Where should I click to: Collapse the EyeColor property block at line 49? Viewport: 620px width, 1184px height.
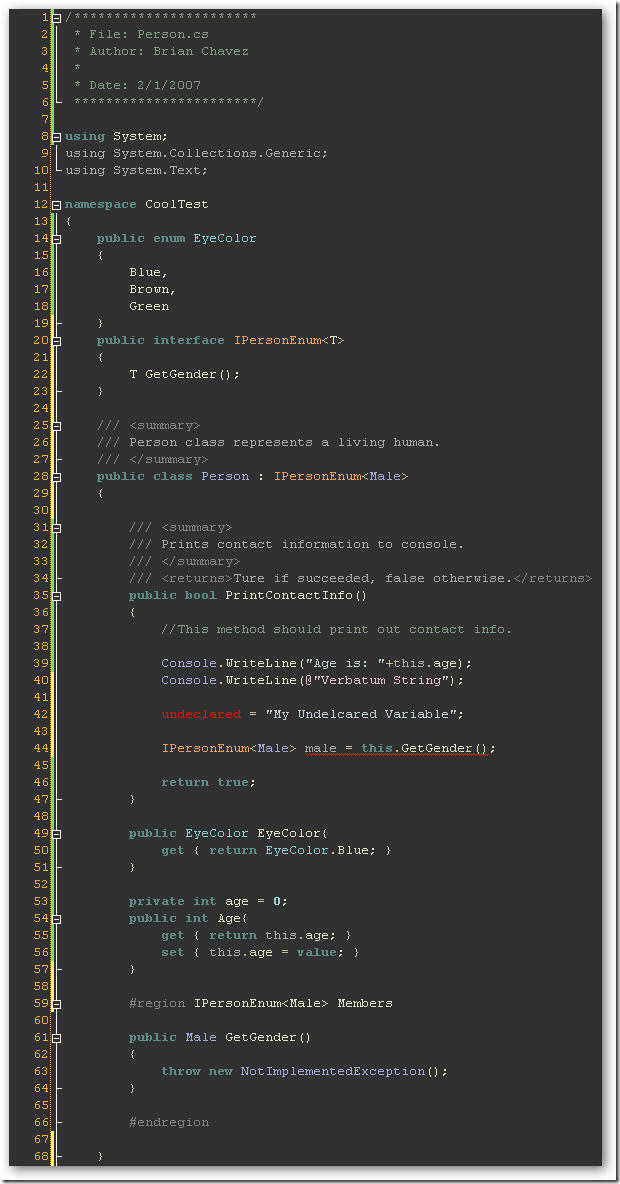point(57,834)
